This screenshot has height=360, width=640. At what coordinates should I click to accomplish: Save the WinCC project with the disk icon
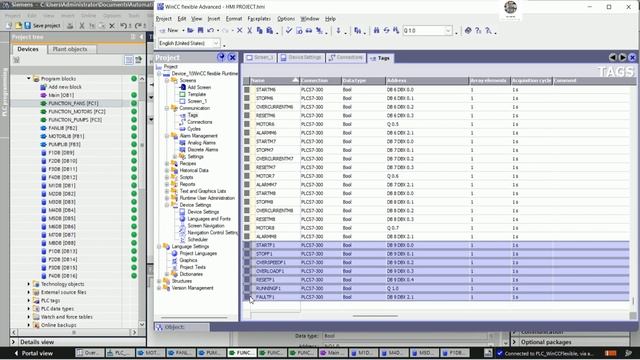pyautogui.click(x=200, y=31)
